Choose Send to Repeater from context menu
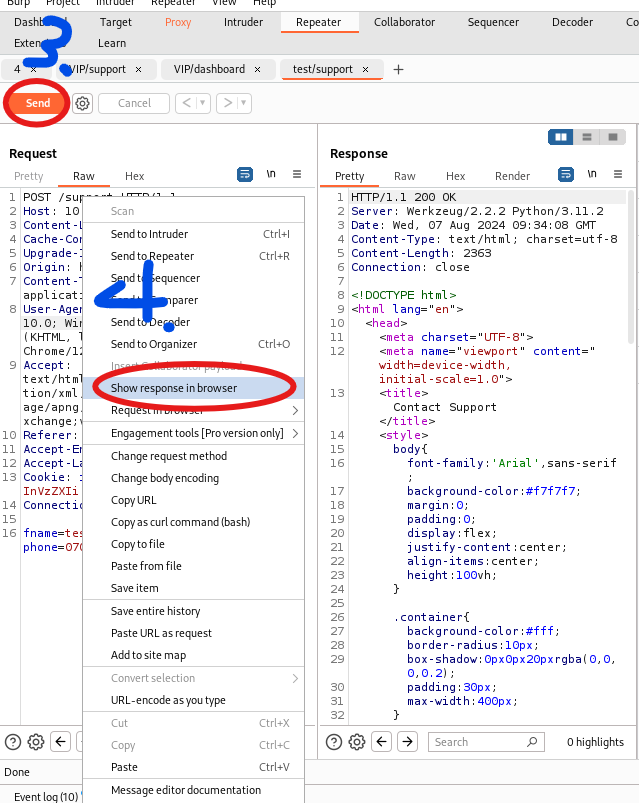 tap(194, 256)
